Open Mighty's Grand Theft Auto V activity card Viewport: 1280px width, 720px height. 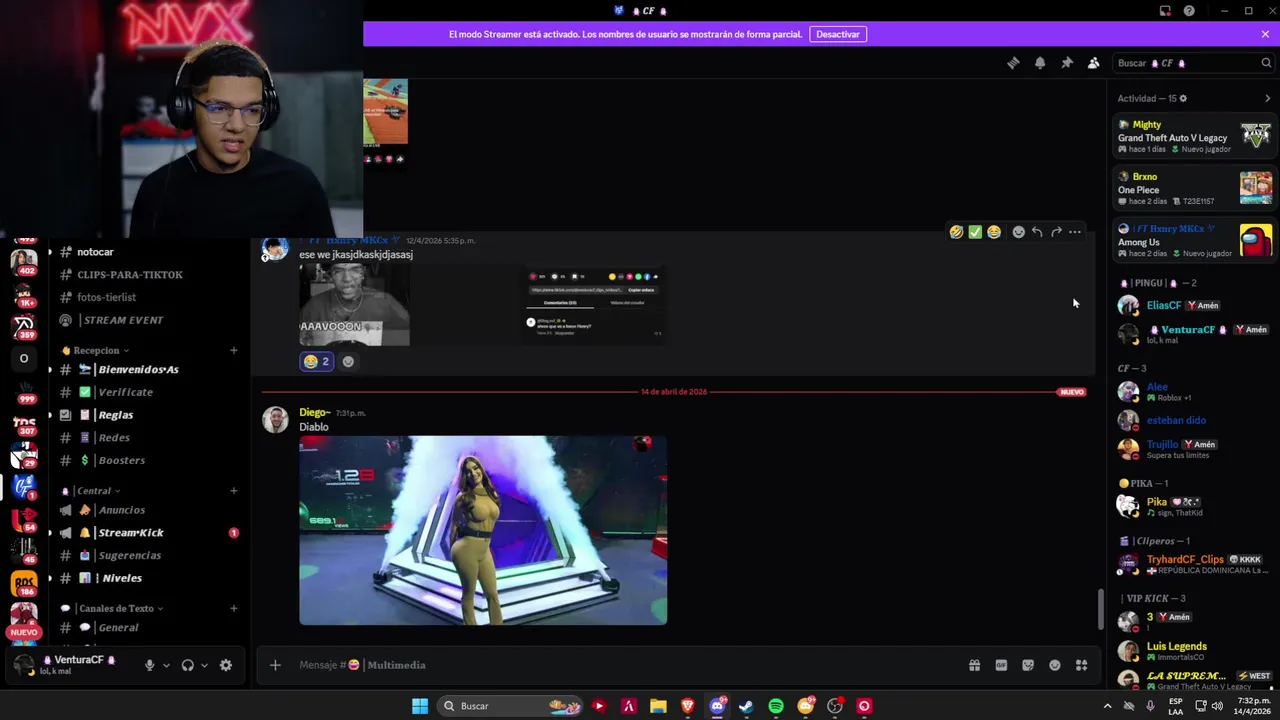click(x=1194, y=137)
